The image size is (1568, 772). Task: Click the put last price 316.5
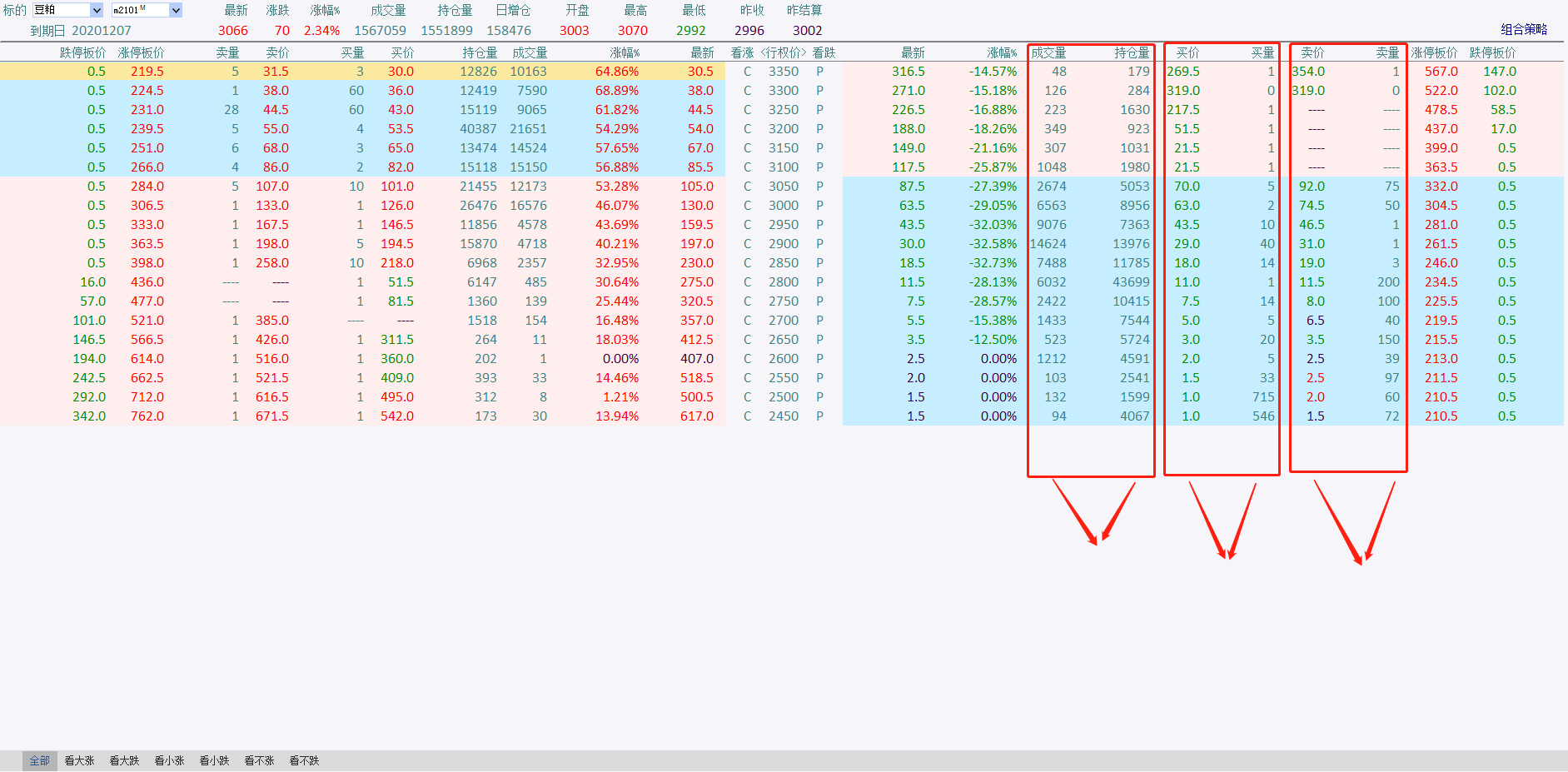(x=908, y=72)
